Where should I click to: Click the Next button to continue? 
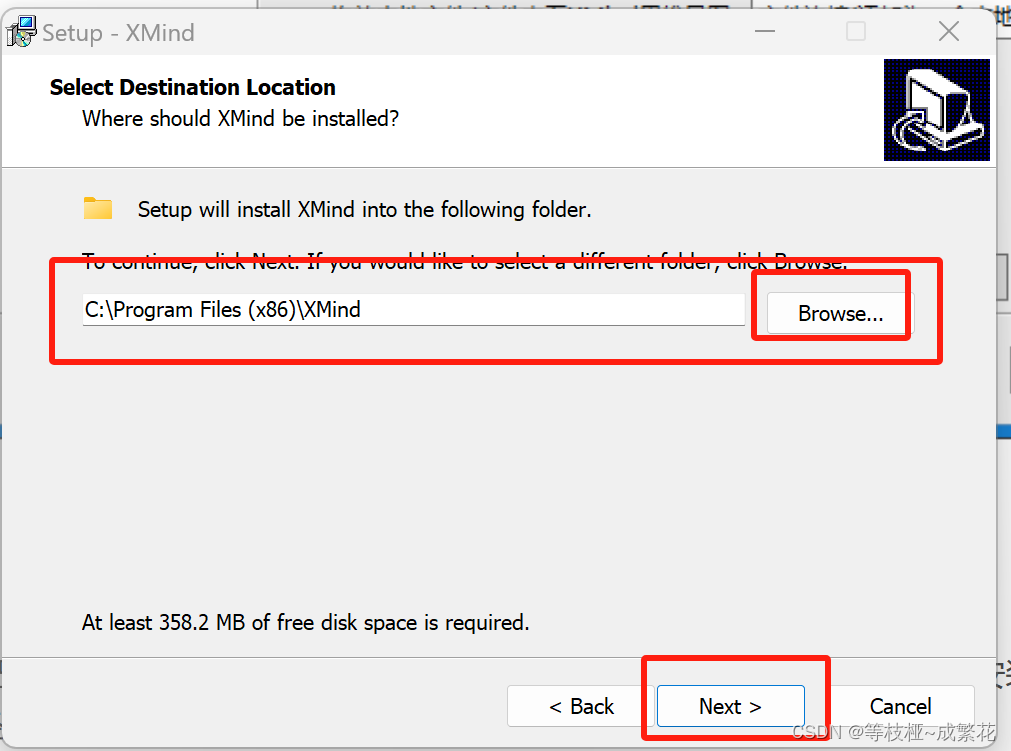731,706
